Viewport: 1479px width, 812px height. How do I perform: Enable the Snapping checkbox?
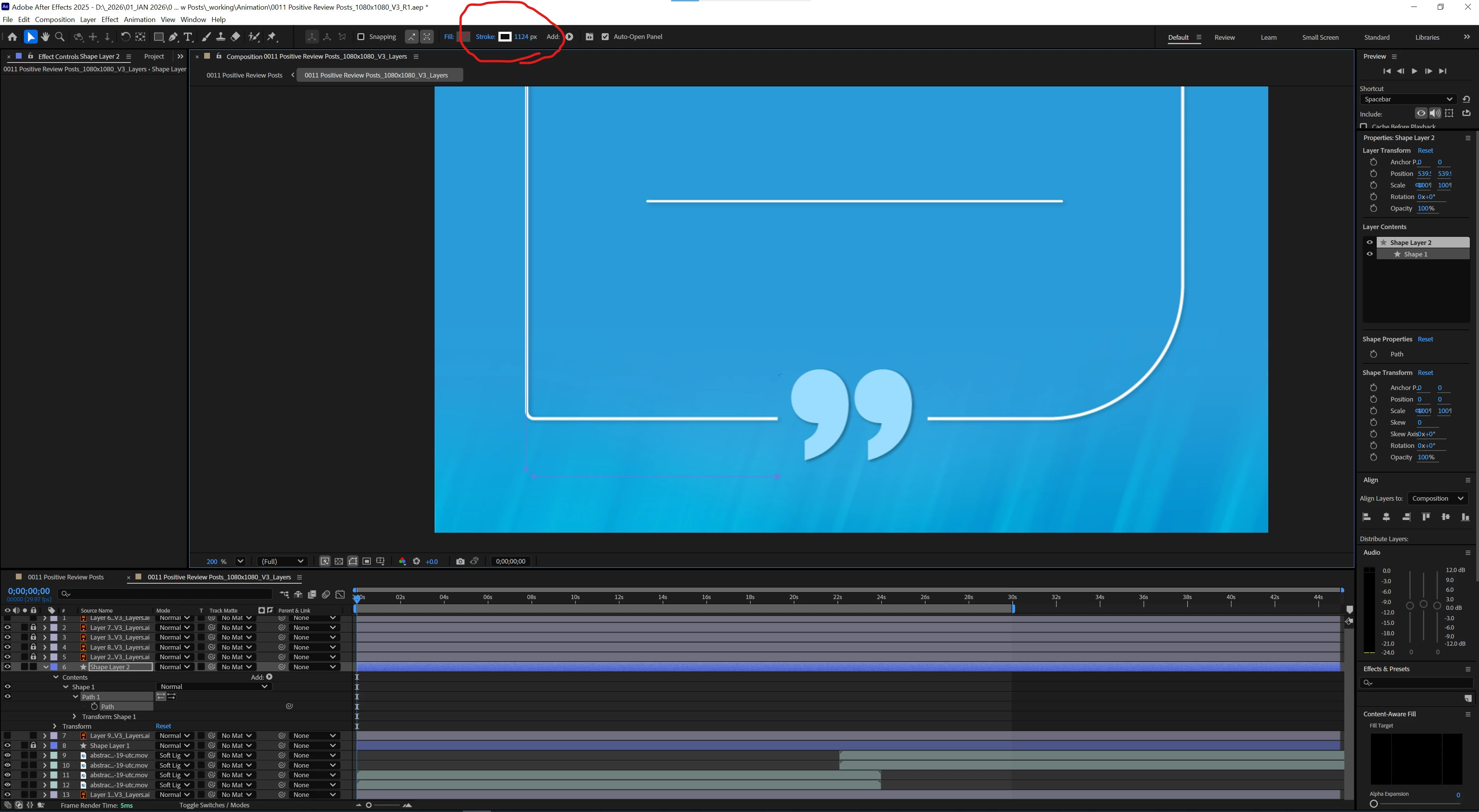[x=360, y=37]
